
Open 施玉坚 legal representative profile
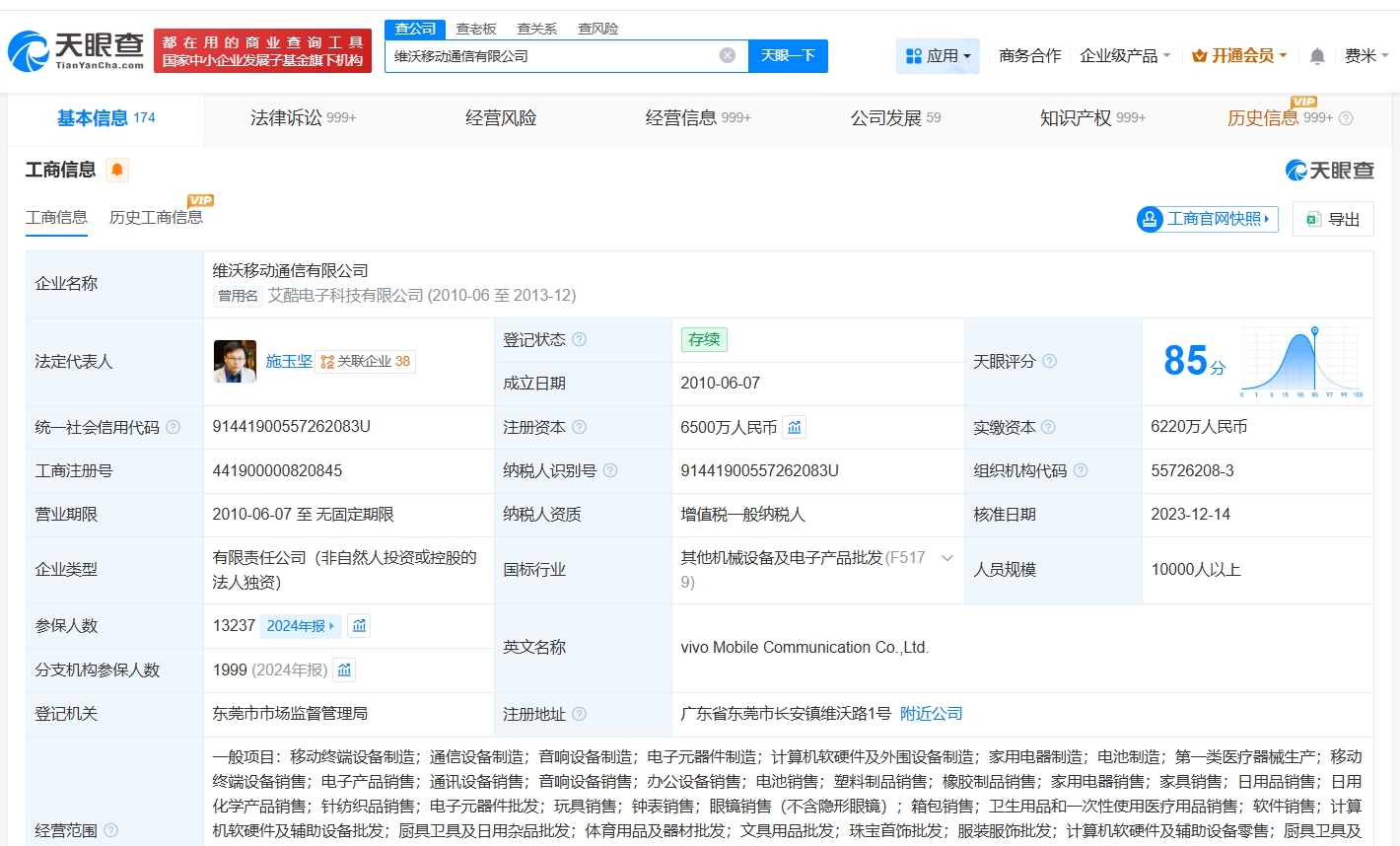pyautogui.click(x=289, y=362)
